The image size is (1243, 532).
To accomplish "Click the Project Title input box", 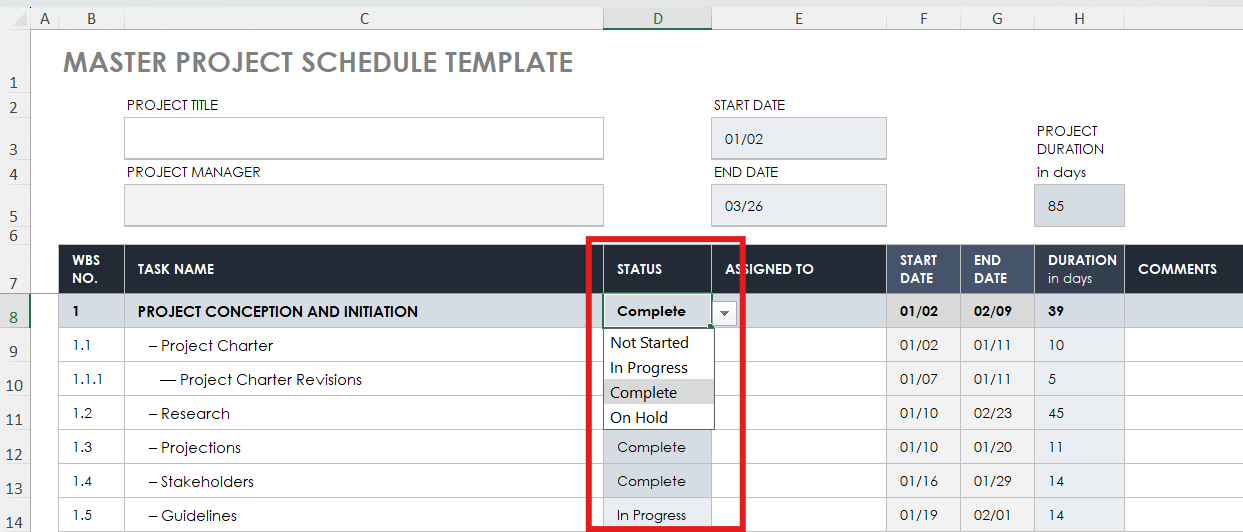I will pos(363,138).
